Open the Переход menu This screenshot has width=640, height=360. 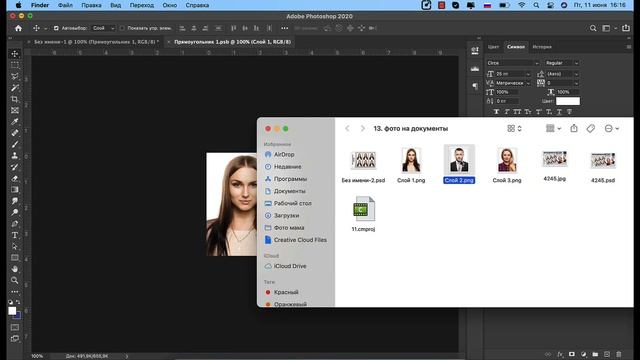coord(142,5)
